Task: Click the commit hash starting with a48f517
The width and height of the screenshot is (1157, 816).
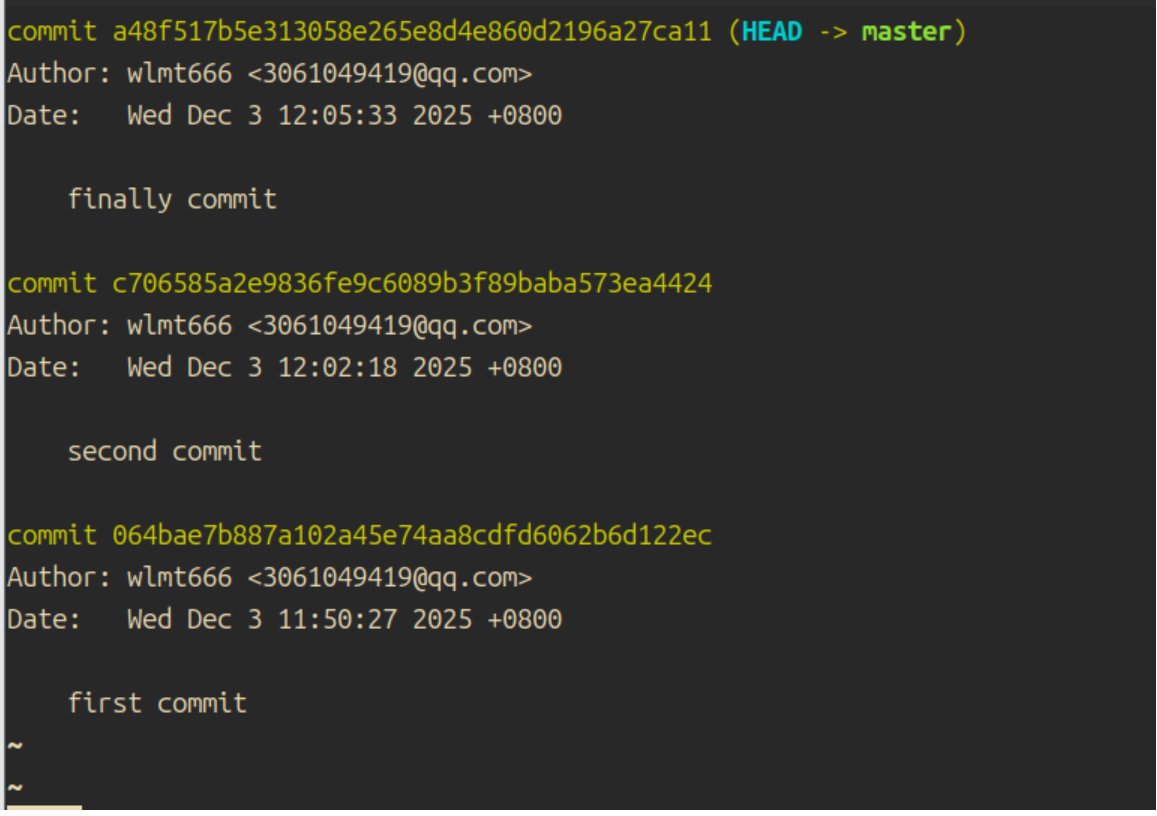Action: 411,32
